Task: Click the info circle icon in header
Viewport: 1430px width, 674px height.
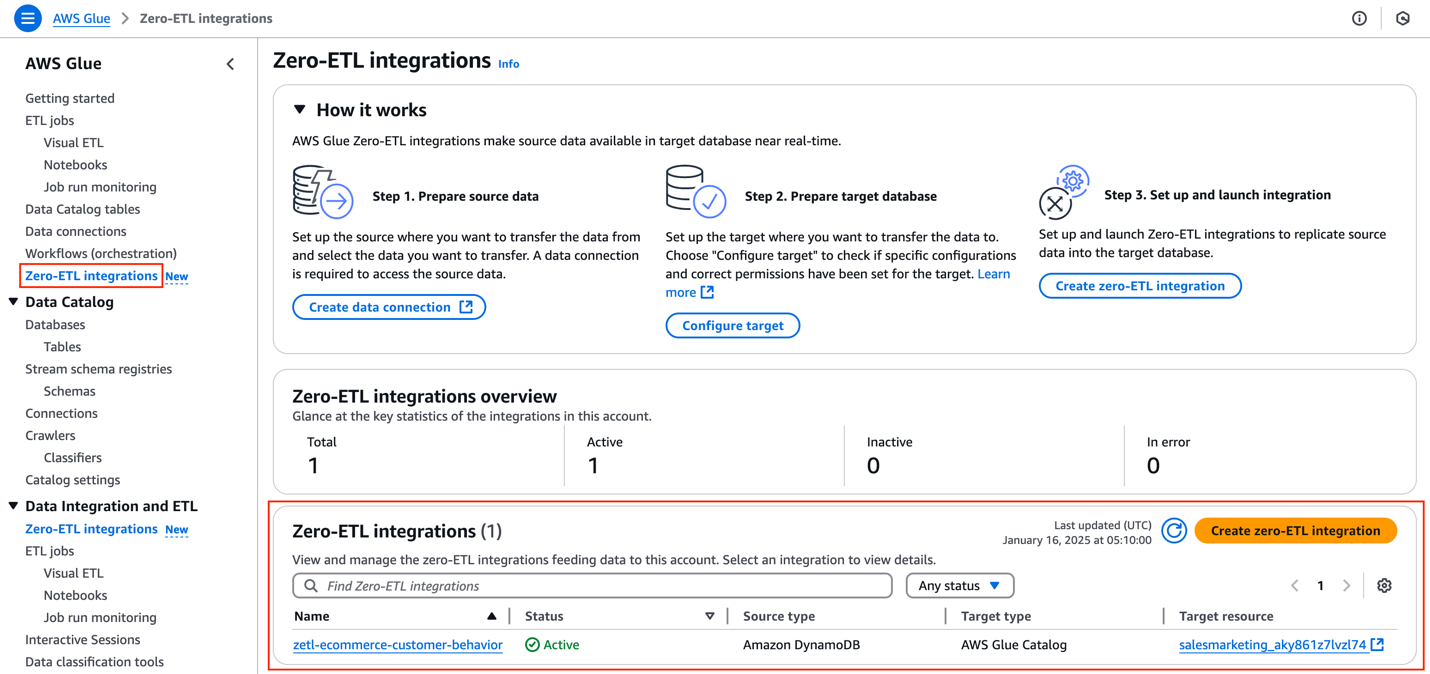Action: click(1359, 18)
